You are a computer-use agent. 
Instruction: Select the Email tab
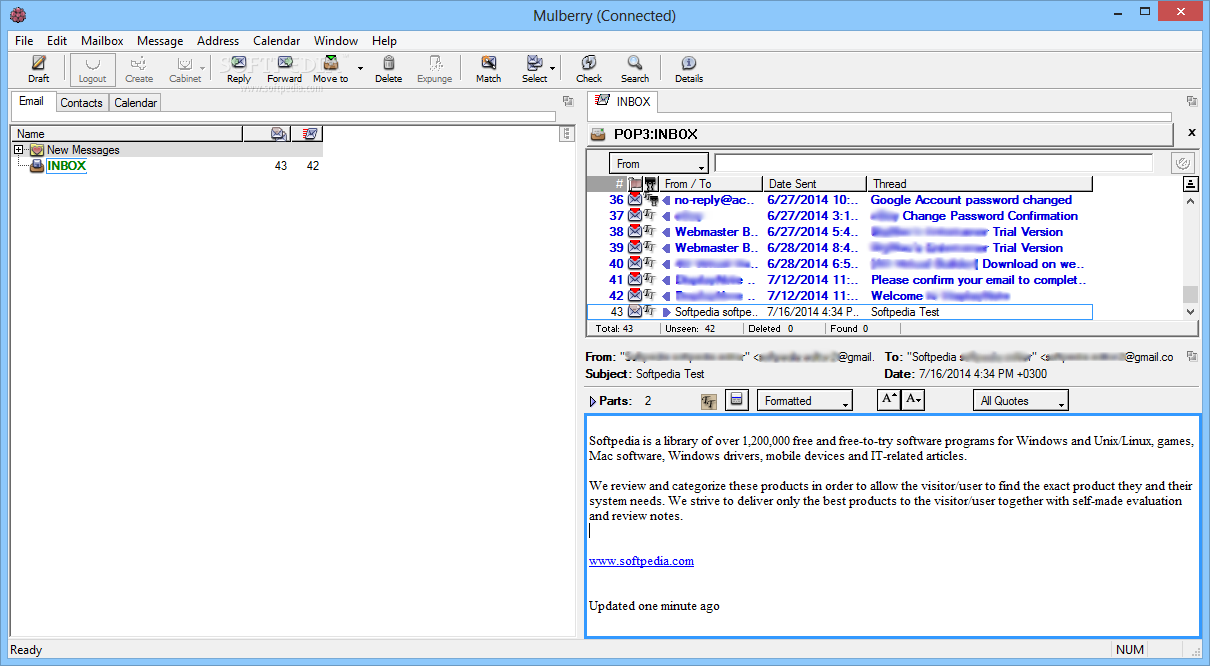click(x=32, y=101)
